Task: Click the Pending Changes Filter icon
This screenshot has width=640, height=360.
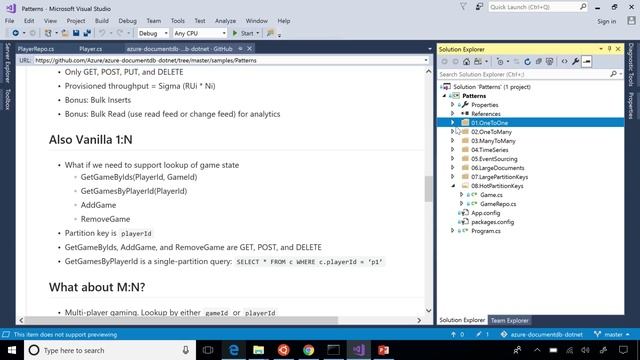Action: click(500, 62)
